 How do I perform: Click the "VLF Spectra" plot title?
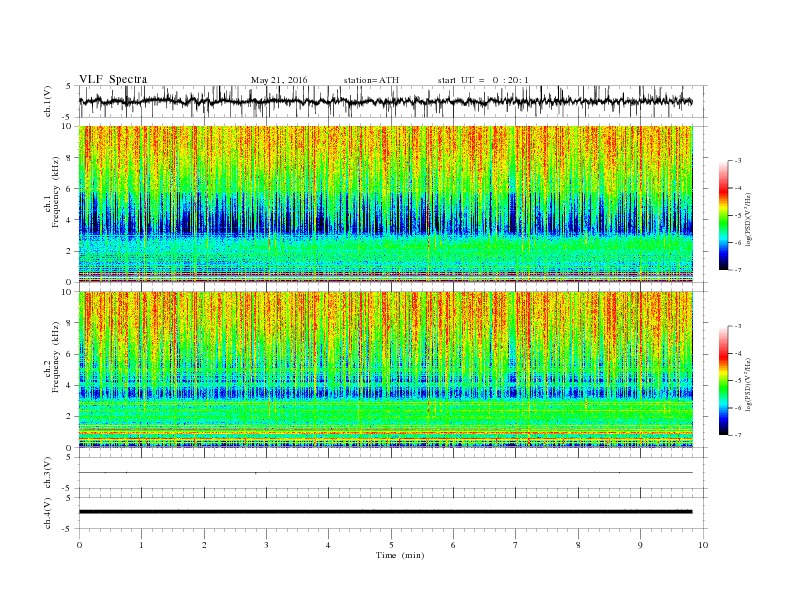[x=113, y=79]
